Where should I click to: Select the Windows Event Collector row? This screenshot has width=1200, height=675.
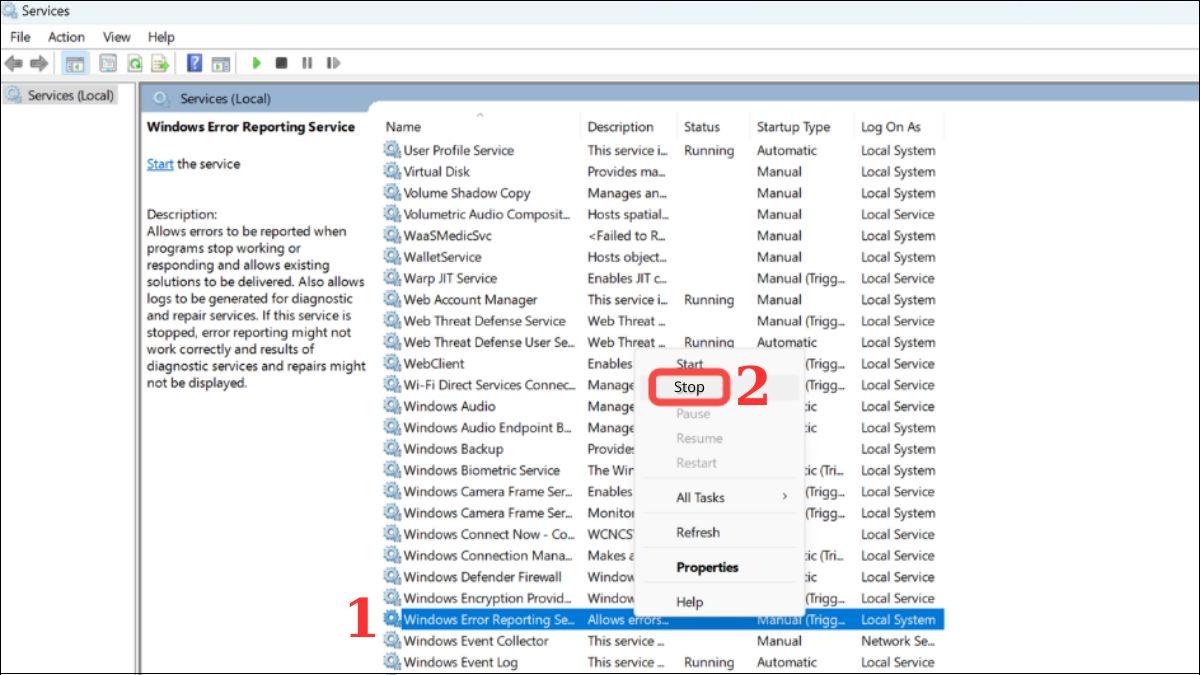[663, 641]
